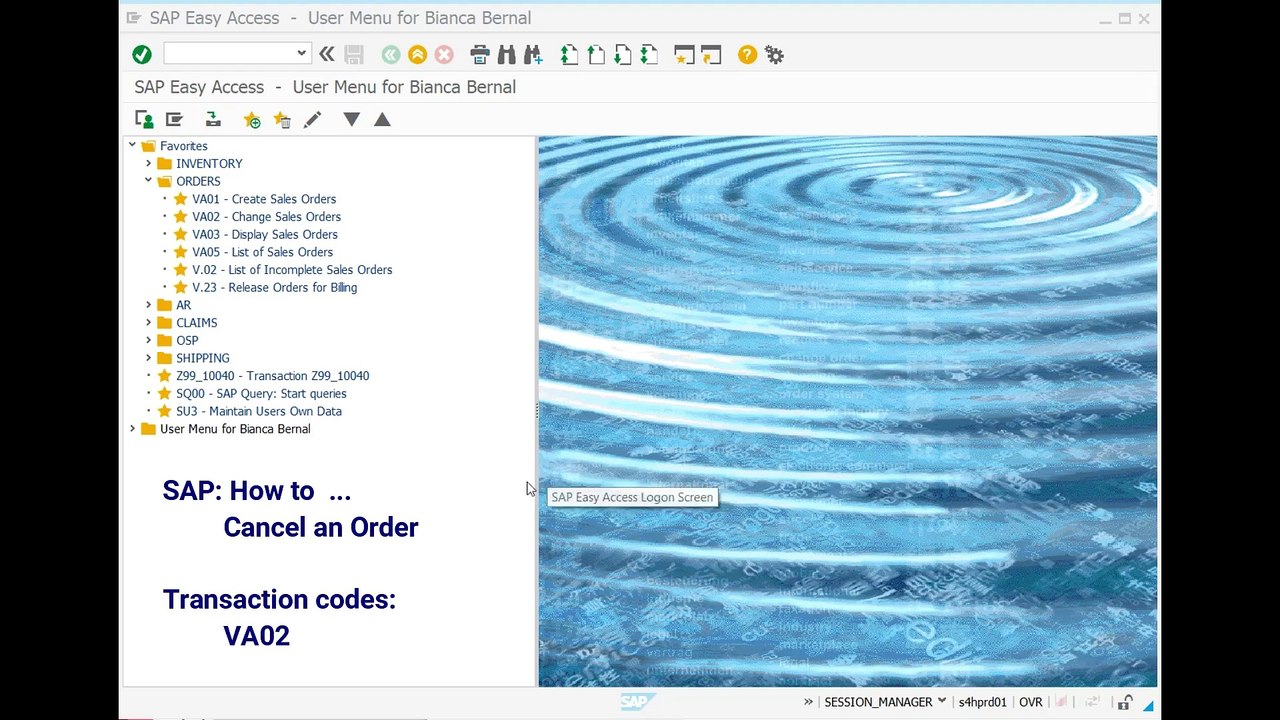
Task: Click the Save diskette icon
Action: point(353,54)
